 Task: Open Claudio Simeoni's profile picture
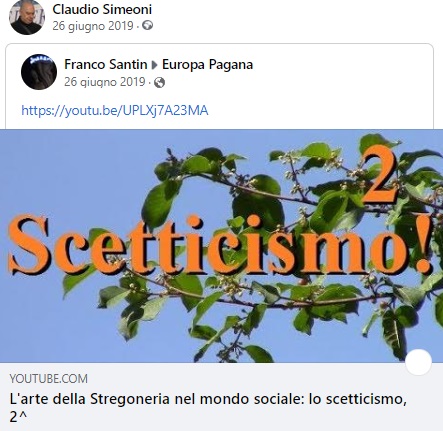(27, 17)
